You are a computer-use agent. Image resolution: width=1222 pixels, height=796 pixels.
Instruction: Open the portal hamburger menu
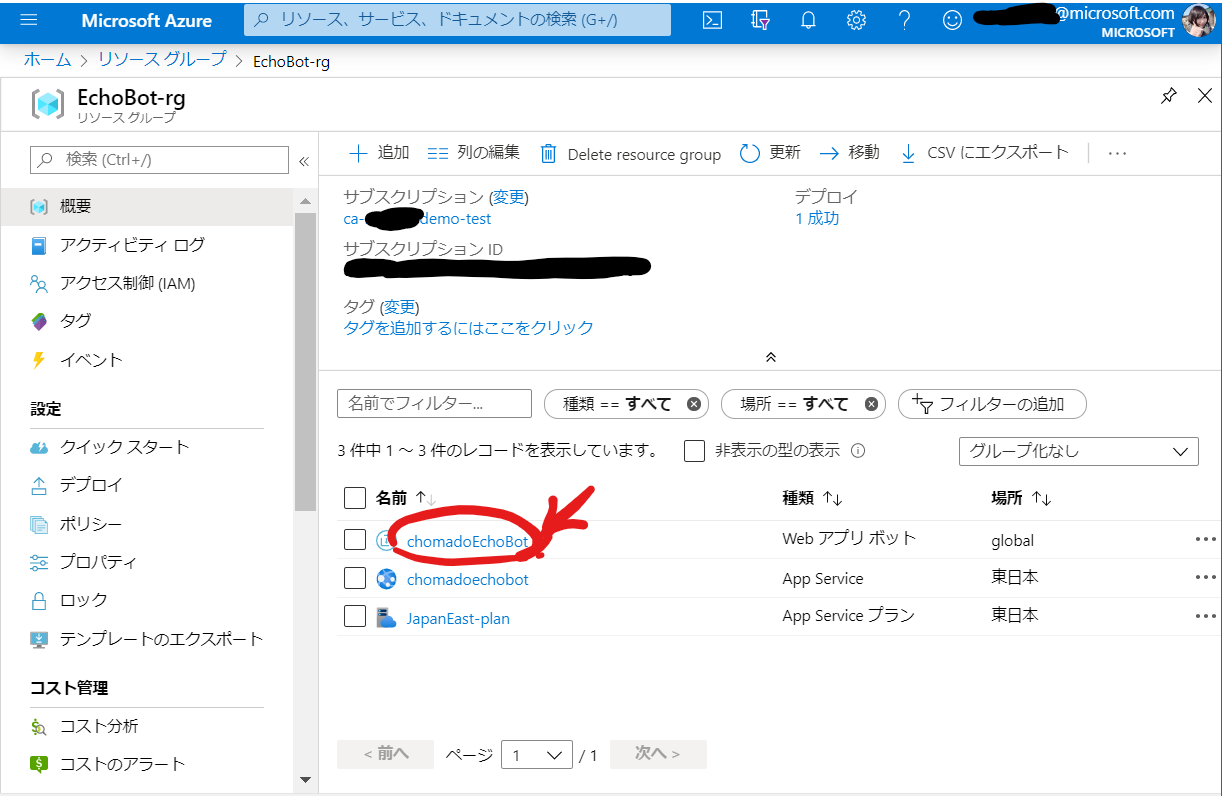28,20
